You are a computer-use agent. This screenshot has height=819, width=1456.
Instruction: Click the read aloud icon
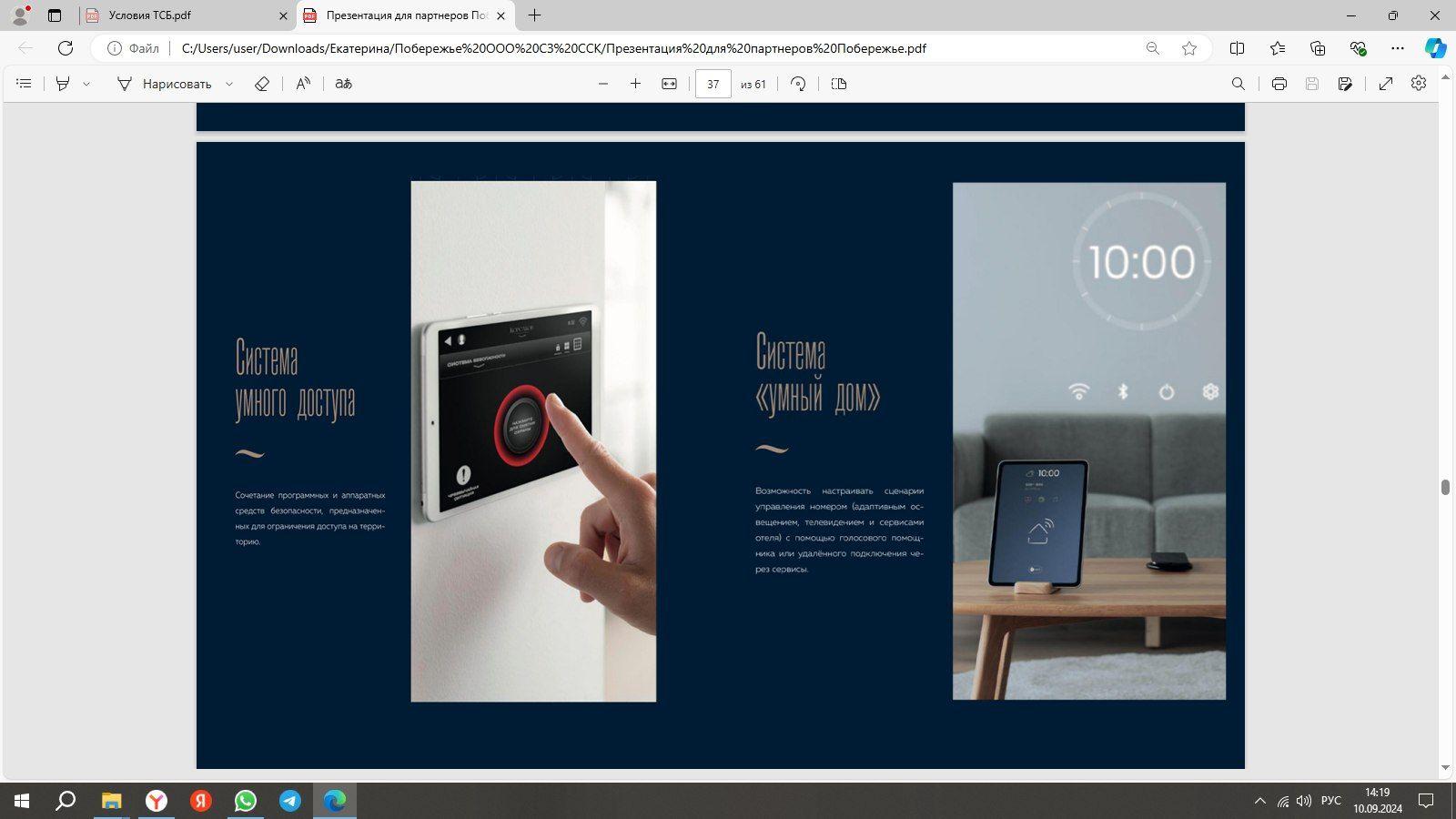(303, 84)
